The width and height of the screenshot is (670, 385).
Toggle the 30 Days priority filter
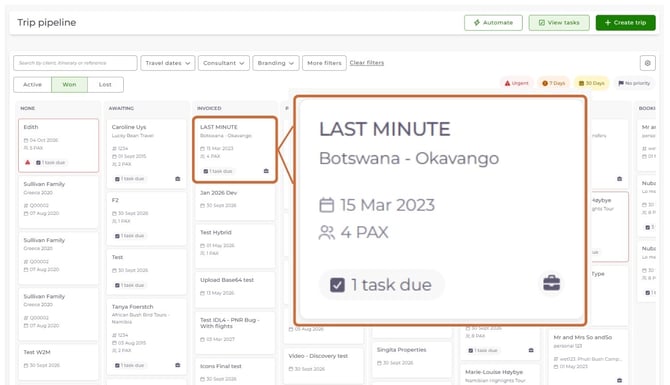[592, 83]
